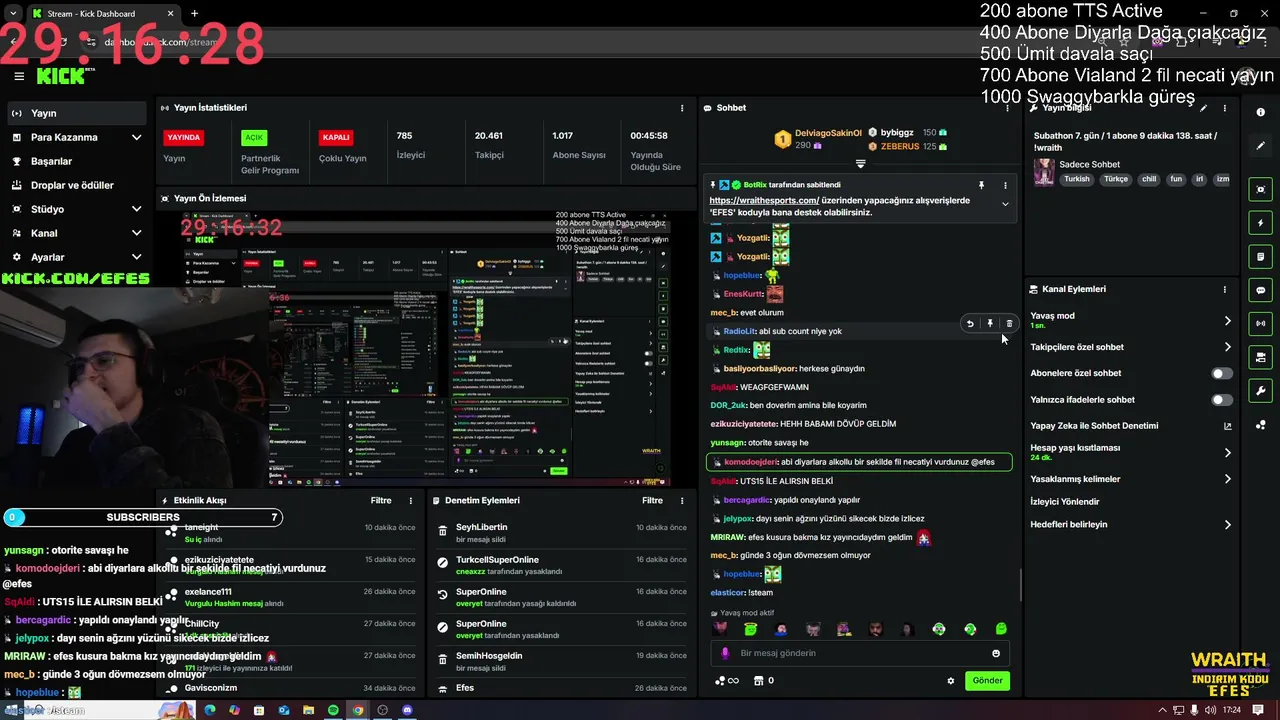Open Droplar ve ödüller page

77,185
